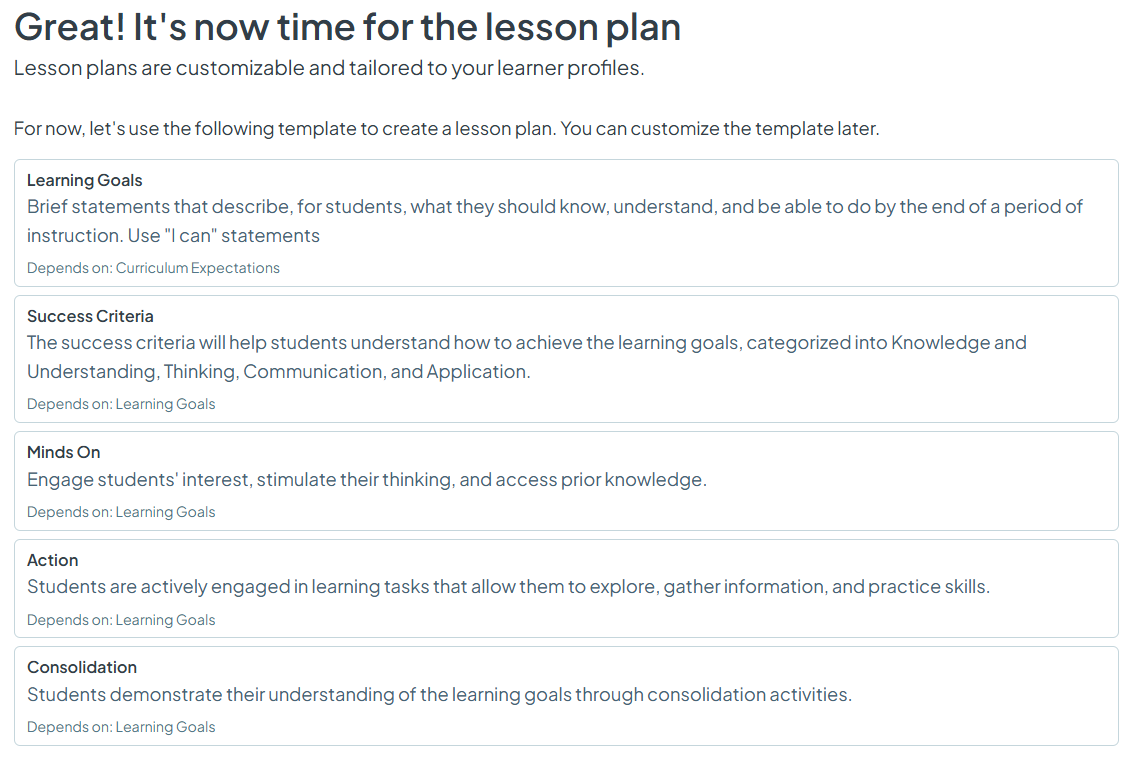1136x765 pixels.
Task: Click 'Students demonstrate their understanding' description
Action: pyautogui.click(x=439, y=695)
